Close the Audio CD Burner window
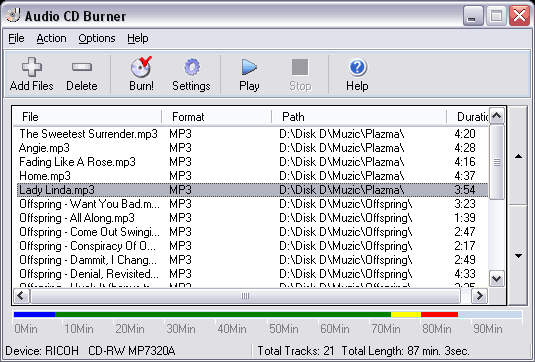535x362 pixels. click(519, 16)
